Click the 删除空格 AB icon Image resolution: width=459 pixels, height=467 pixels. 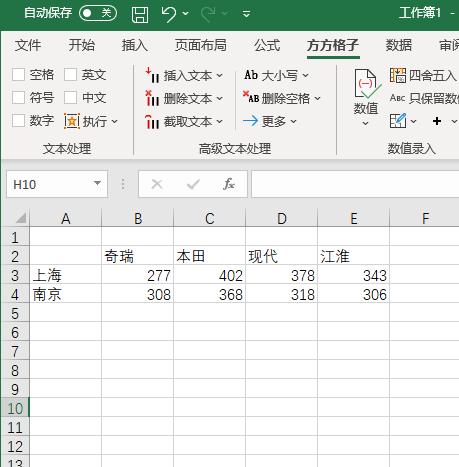(x=251, y=98)
